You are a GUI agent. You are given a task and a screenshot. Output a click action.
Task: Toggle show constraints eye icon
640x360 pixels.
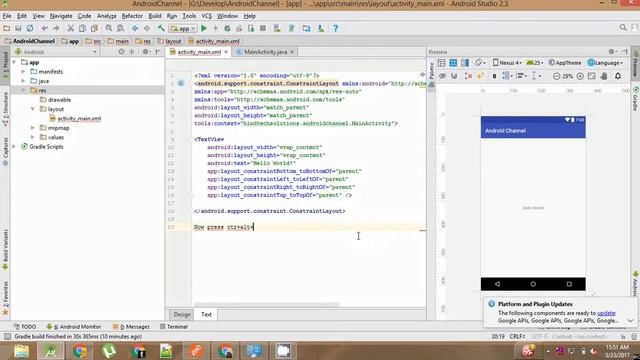[x=442, y=76]
